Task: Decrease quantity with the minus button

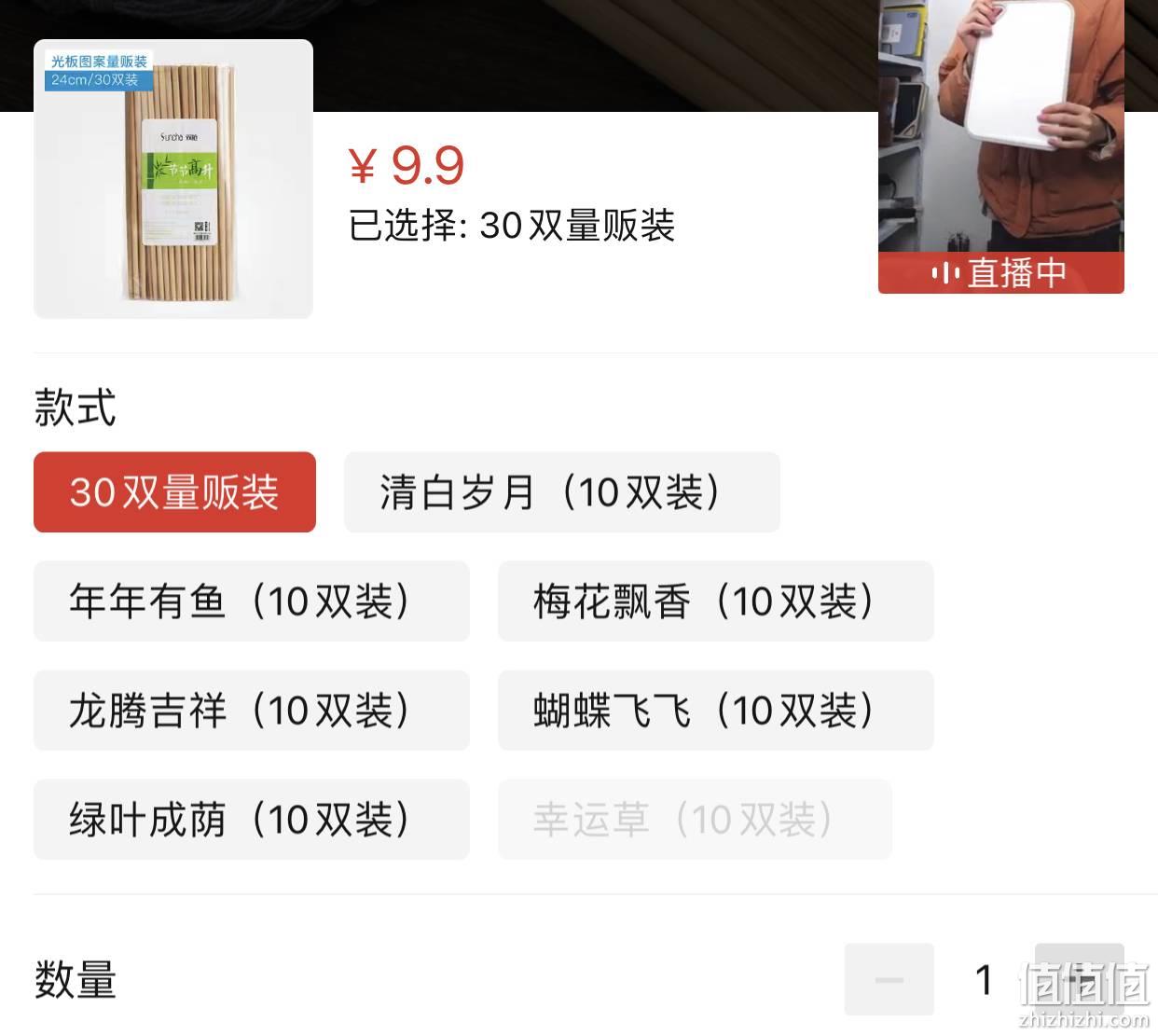Action: [x=889, y=979]
